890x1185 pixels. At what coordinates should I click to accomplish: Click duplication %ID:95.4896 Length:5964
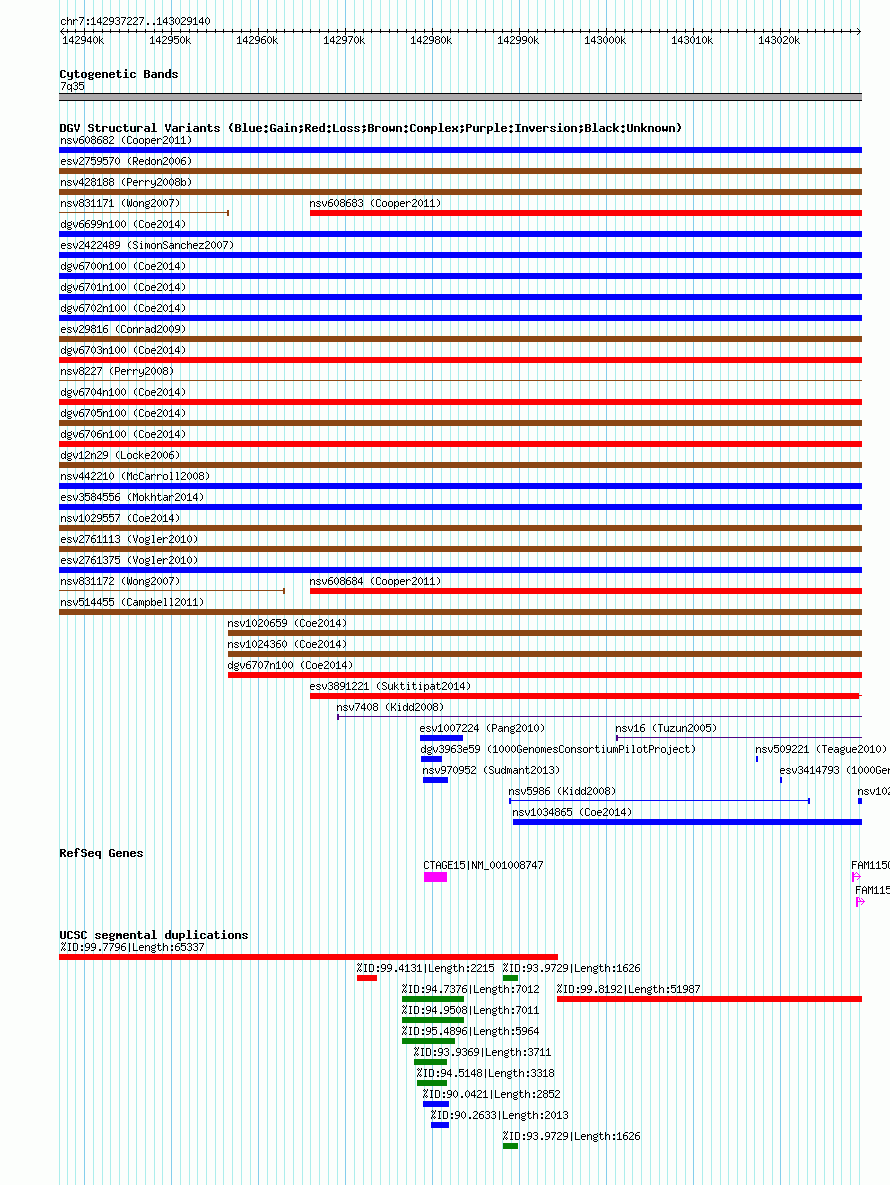click(471, 1032)
